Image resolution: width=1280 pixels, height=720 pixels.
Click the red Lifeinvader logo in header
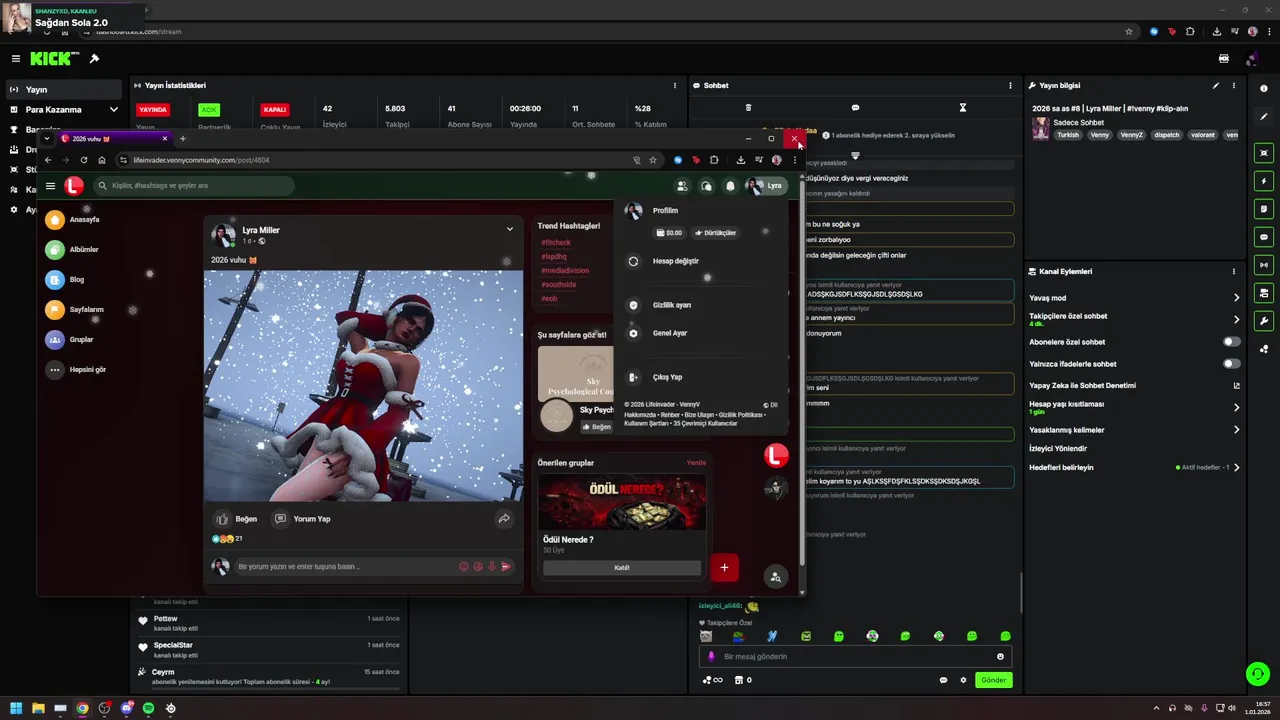[74, 185]
